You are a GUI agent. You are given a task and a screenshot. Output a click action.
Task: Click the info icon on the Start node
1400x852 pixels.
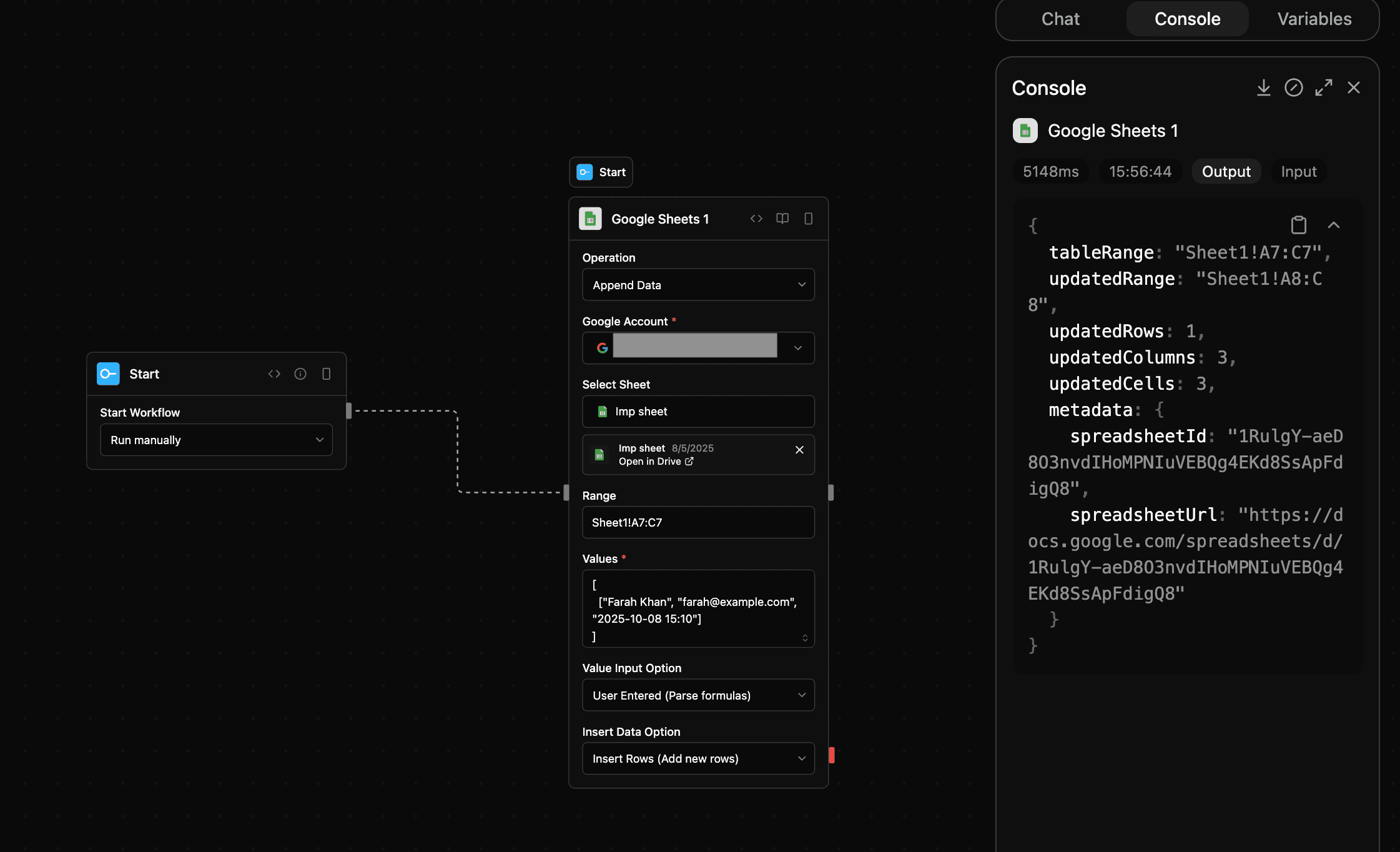[300, 374]
